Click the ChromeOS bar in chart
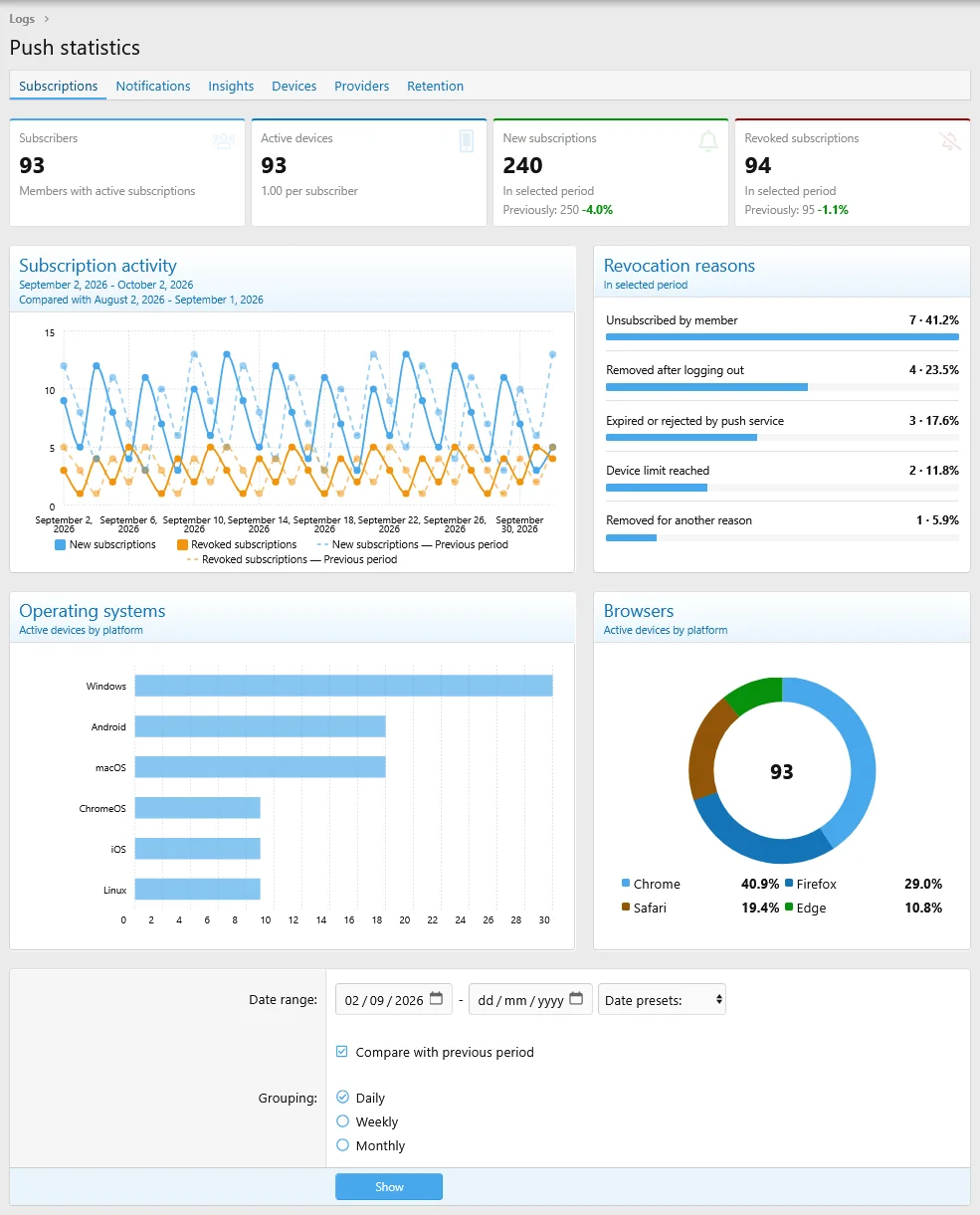Screen dimensions: 980x1215 pos(197,808)
